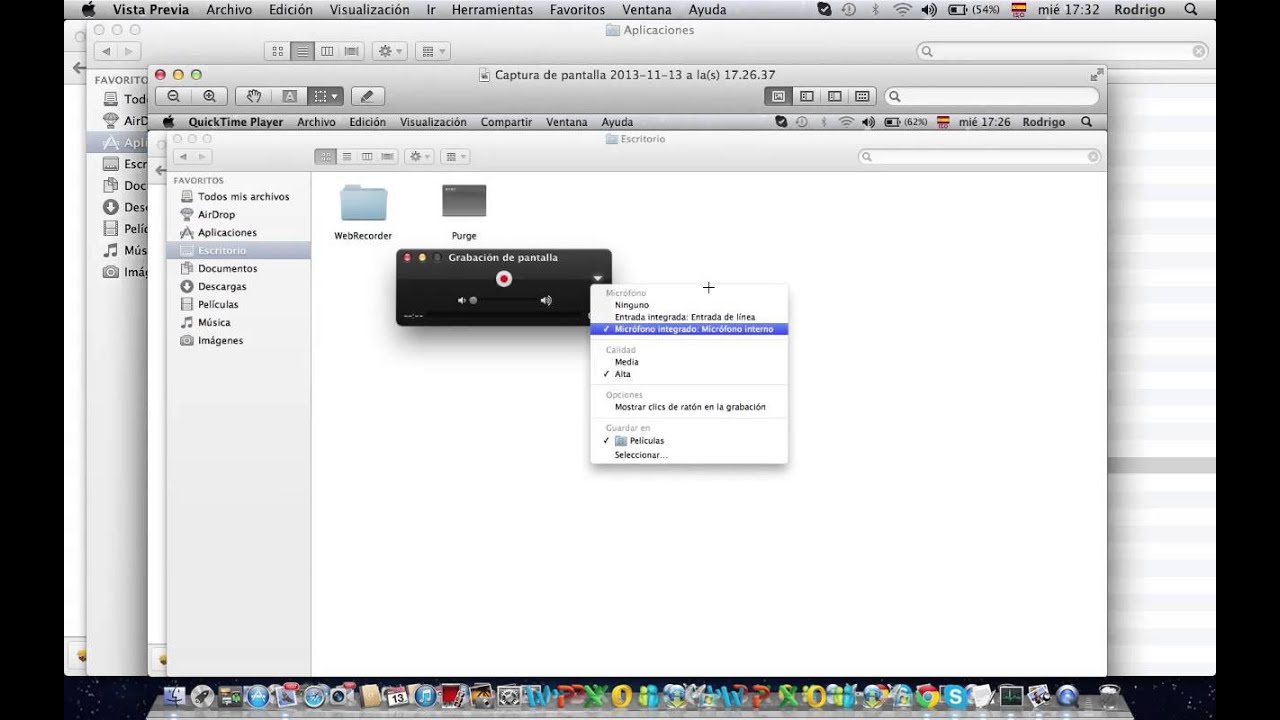Show the edit toolbar with pencil icon
The height and width of the screenshot is (720, 1280).
click(x=367, y=96)
